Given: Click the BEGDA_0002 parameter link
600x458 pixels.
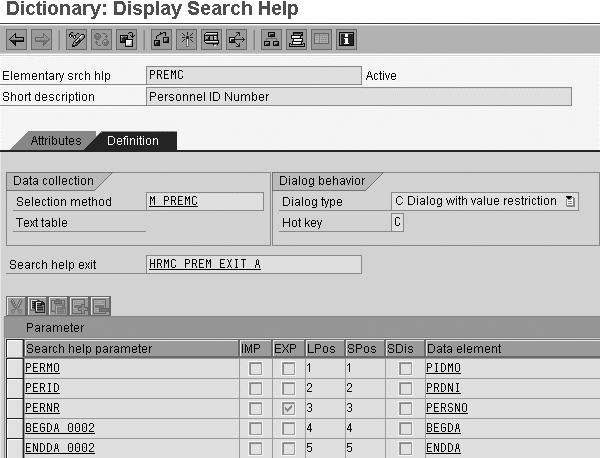Looking at the screenshot, I should coord(60,428).
